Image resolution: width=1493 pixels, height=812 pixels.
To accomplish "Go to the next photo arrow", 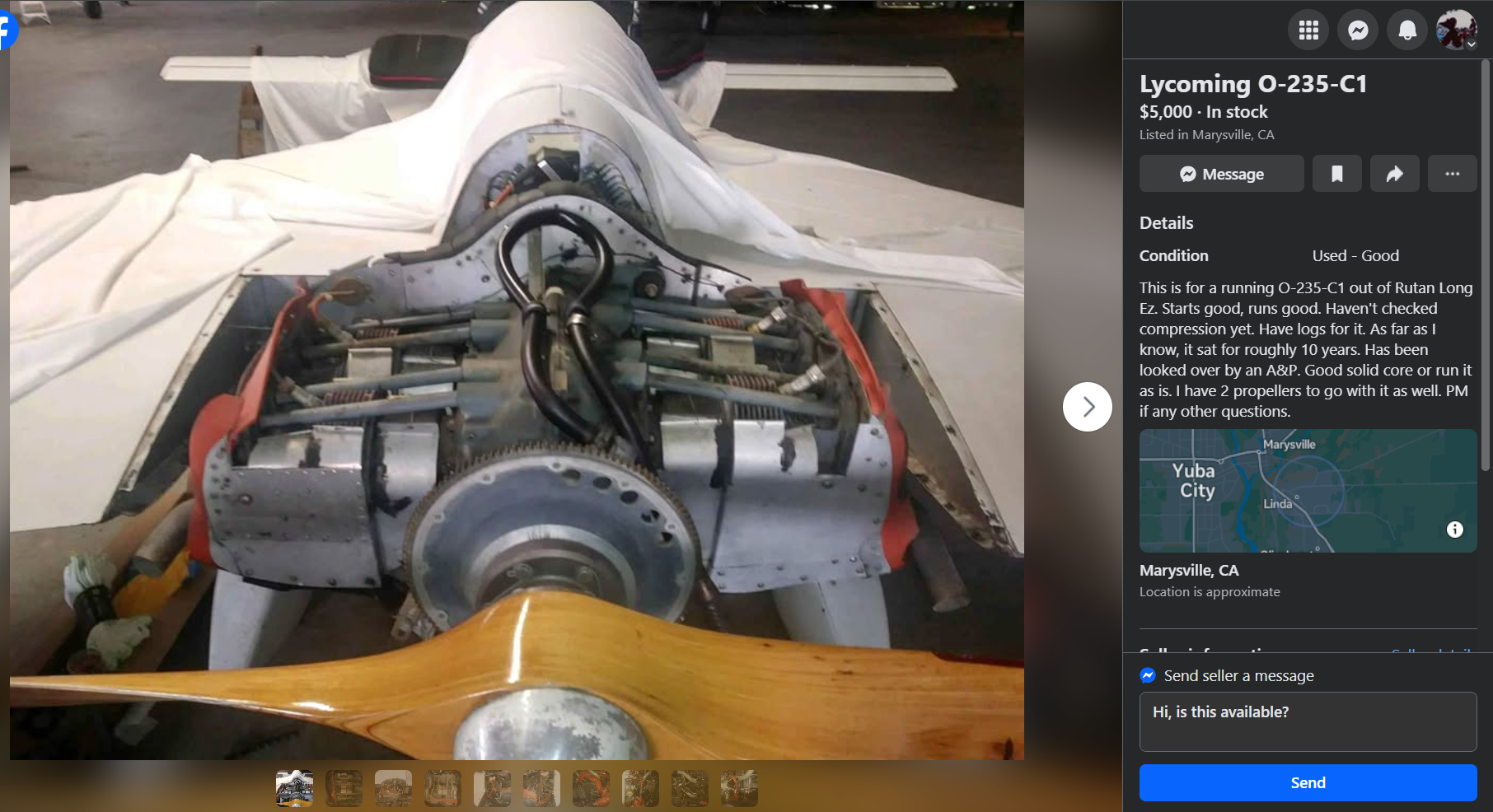I will tap(1088, 407).
